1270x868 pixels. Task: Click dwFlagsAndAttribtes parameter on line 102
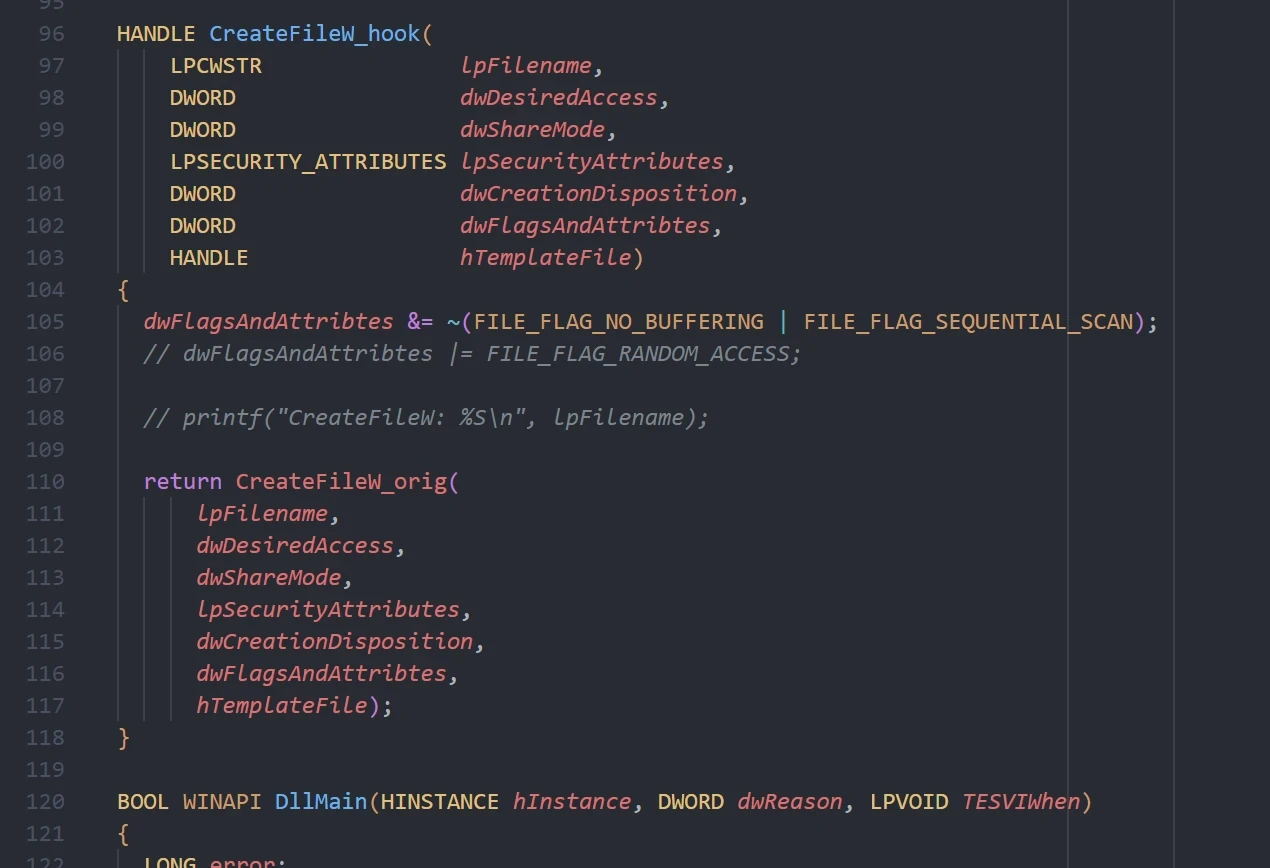[x=585, y=226]
